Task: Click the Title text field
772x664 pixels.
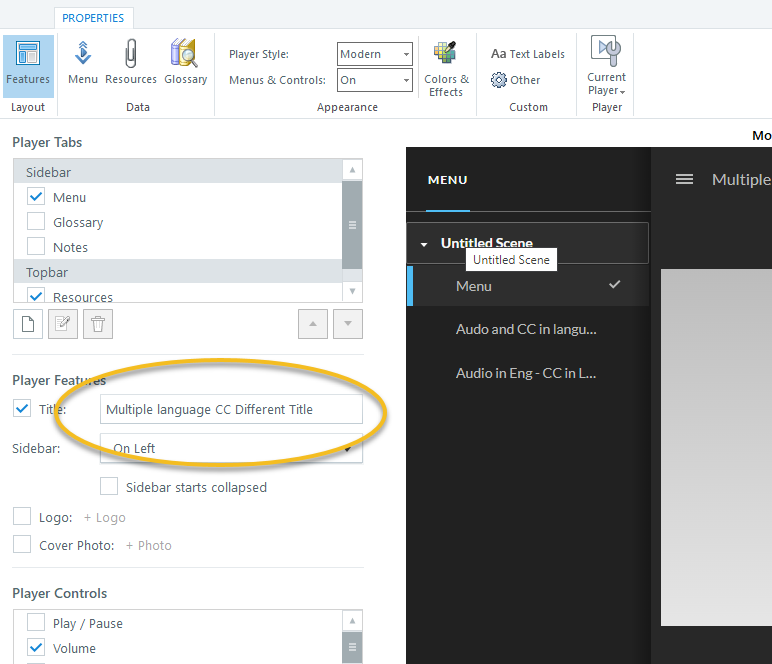Action: click(231, 409)
